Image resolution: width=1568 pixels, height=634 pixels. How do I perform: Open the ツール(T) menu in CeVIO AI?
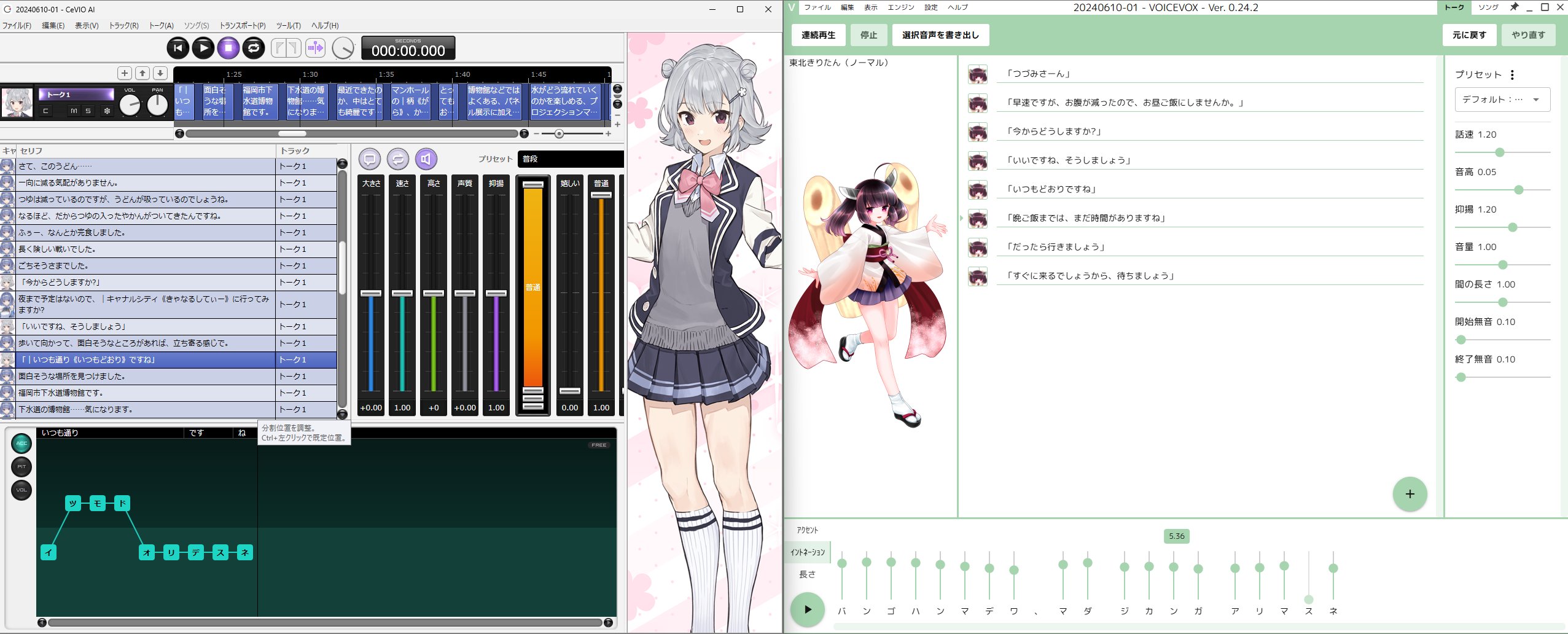288,26
